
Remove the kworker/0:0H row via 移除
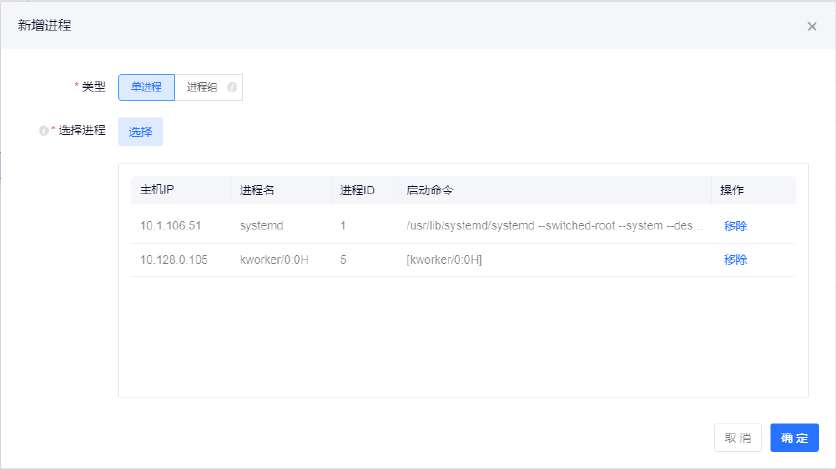(735, 260)
